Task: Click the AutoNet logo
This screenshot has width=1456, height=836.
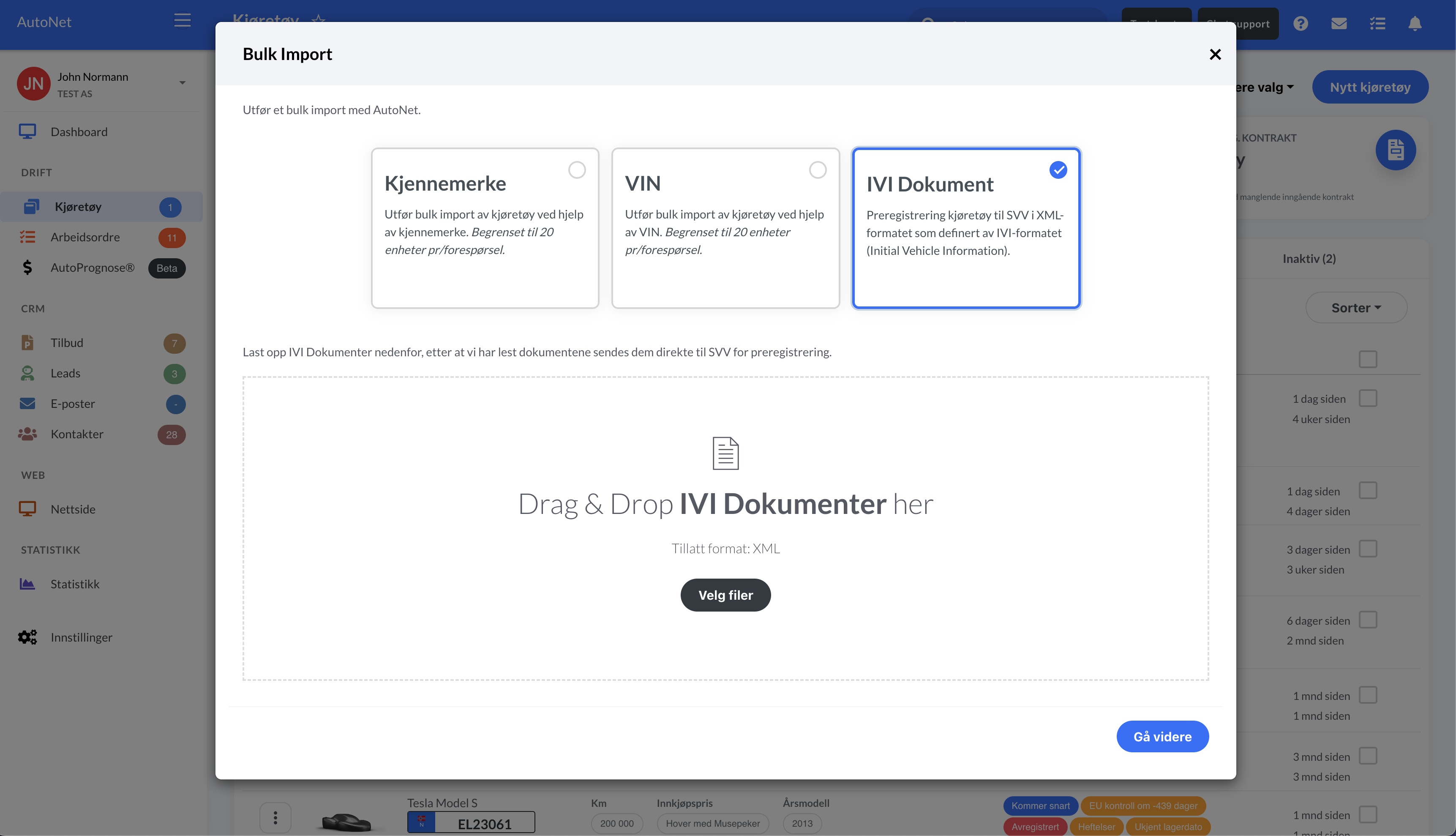Action: coord(44,22)
